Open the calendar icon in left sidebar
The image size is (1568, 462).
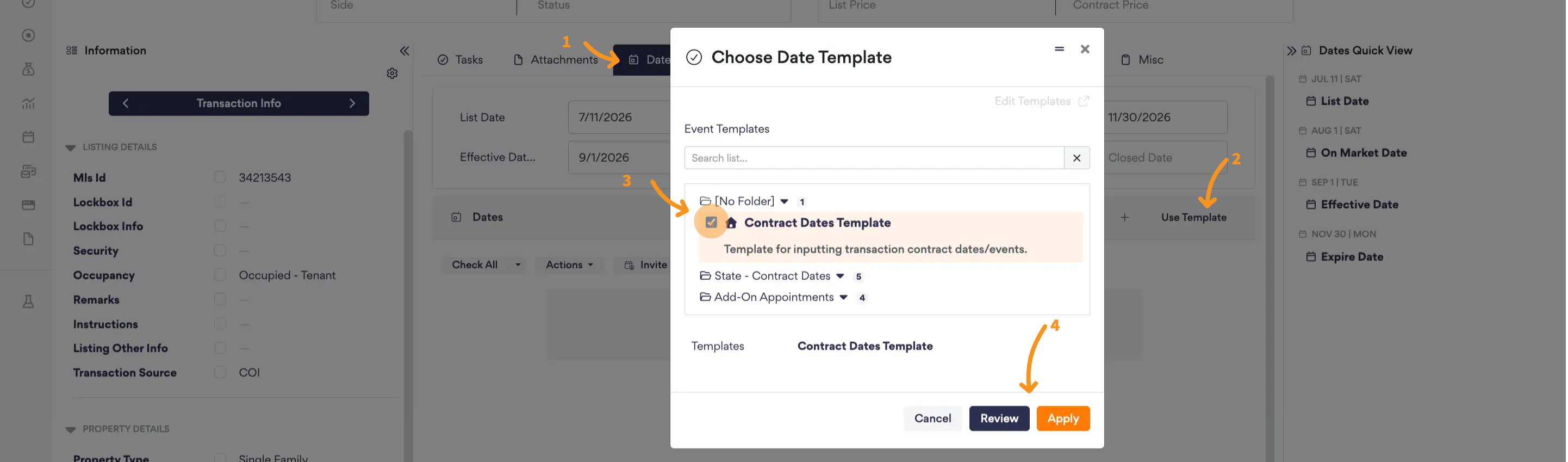pyautogui.click(x=28, y=137)
